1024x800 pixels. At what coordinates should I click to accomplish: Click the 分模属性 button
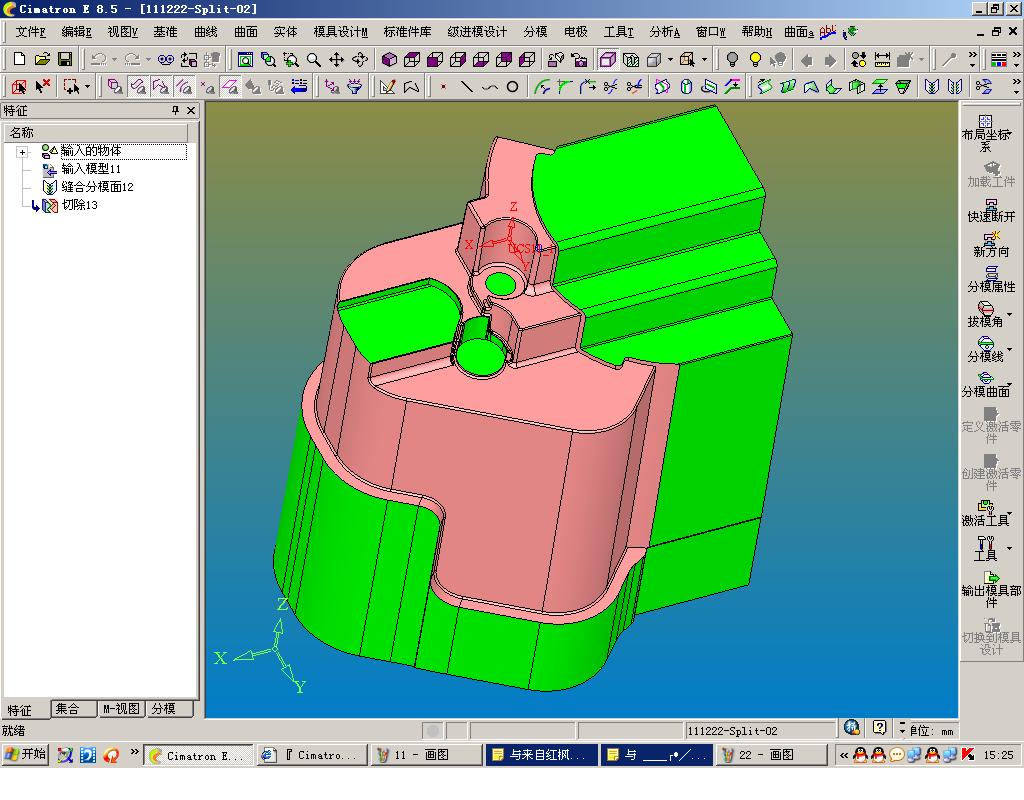tap(991, 280)
